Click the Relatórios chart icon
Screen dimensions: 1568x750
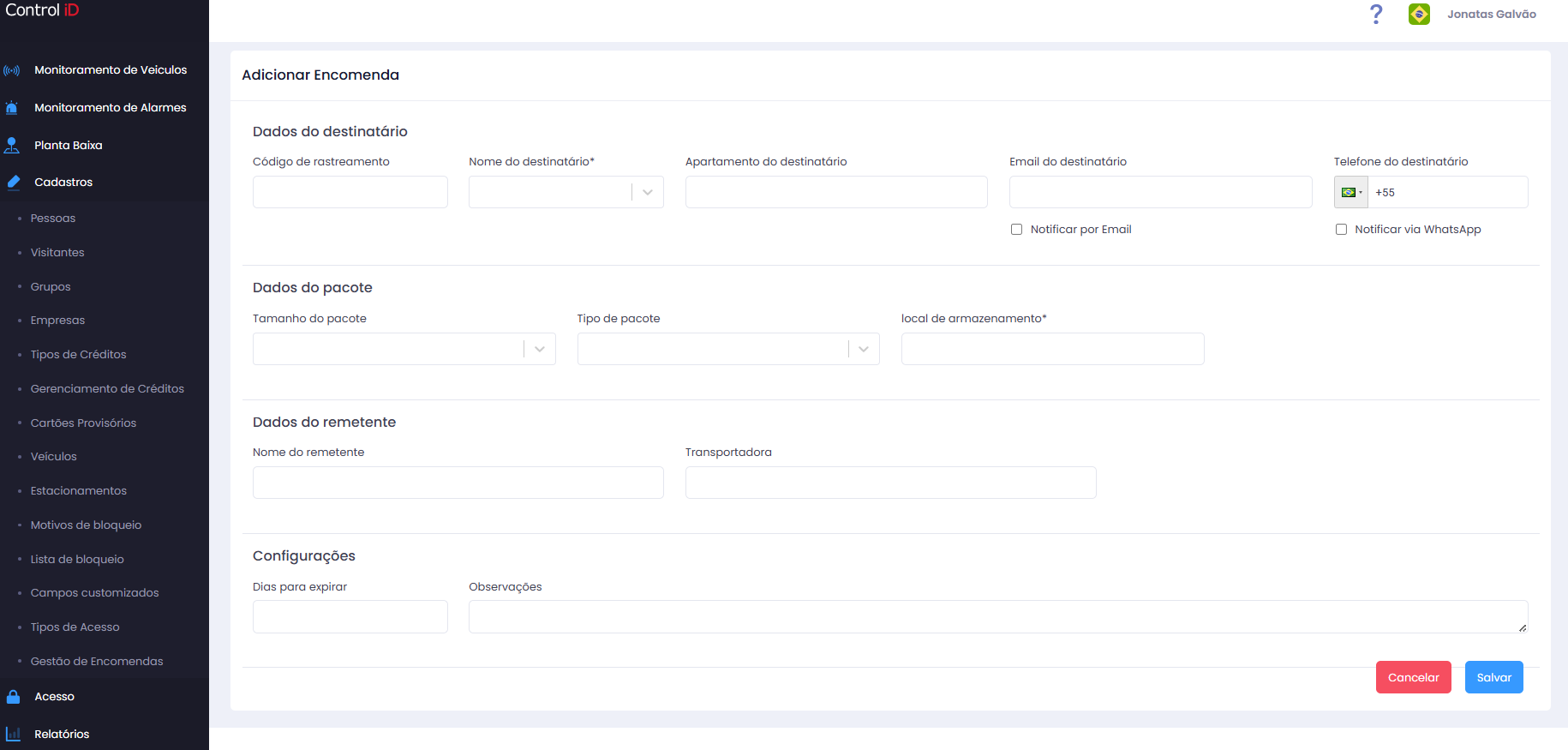pyautogui.click(x=13, y=734)
